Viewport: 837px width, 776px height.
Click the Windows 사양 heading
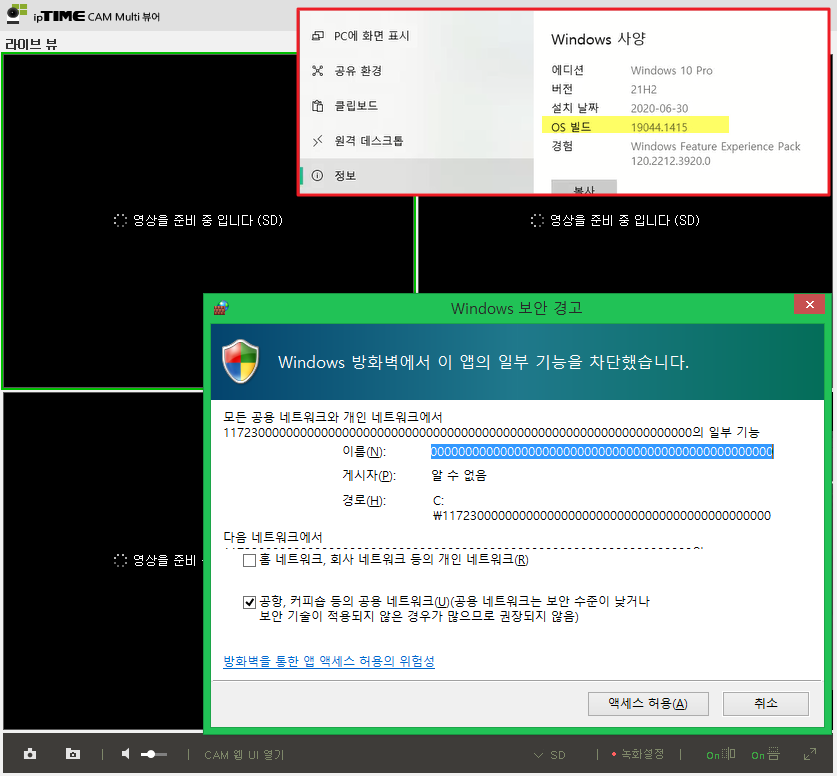coord(598,39)
